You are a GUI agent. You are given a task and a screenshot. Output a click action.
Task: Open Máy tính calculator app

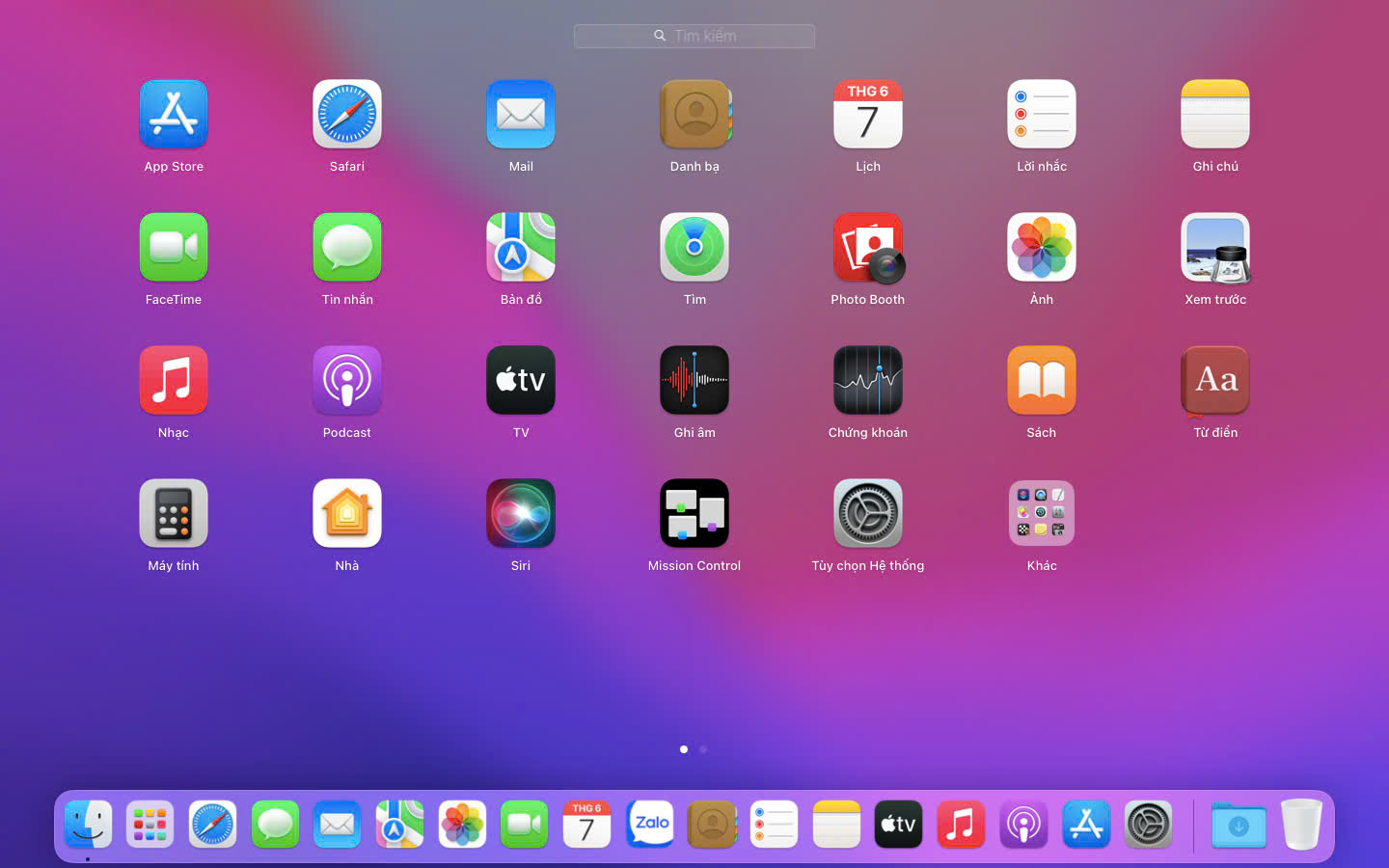coord(174,514)
